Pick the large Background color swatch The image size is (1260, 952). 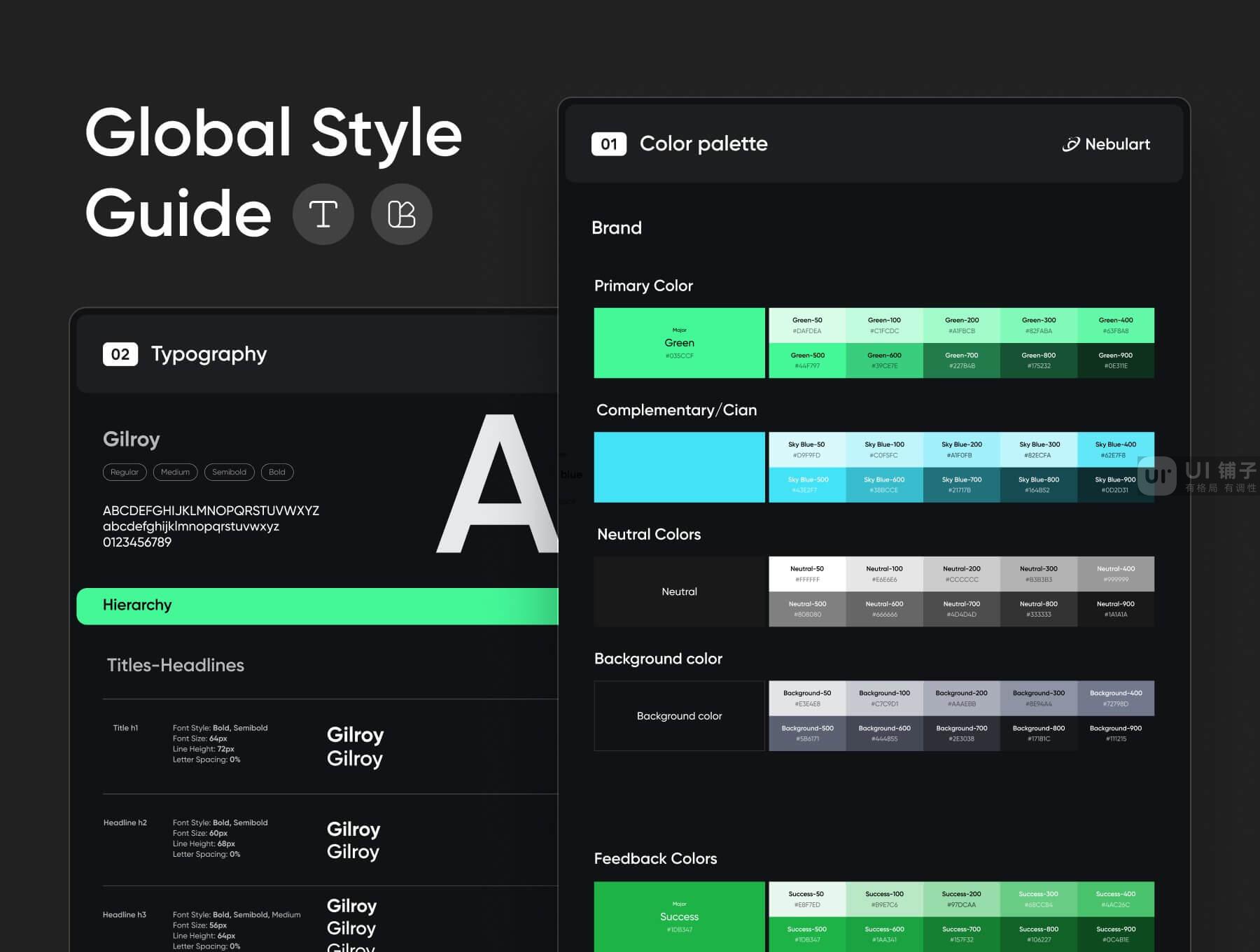(680, 716)
